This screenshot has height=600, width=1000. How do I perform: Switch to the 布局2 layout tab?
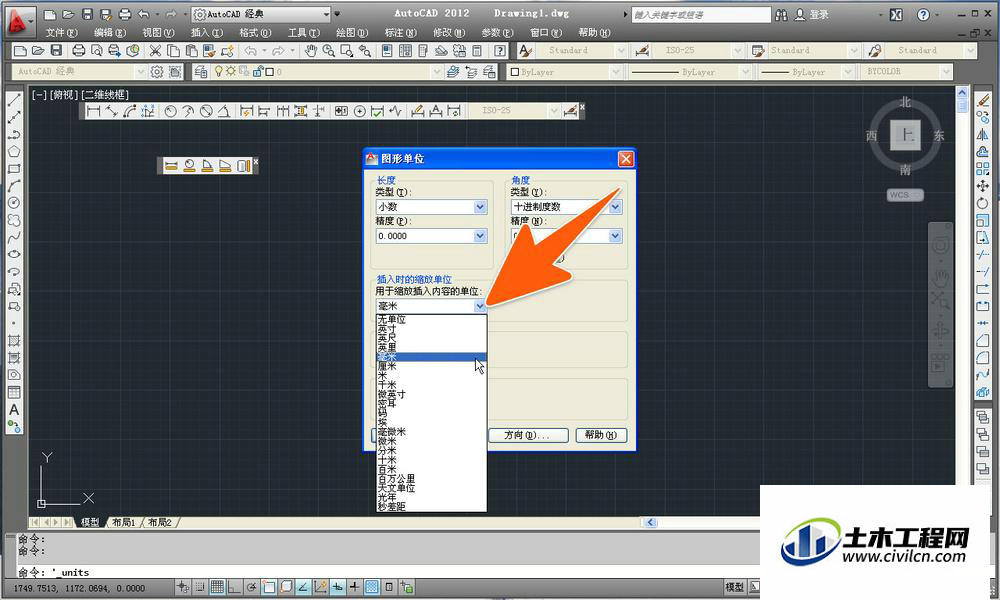coord(159,522)
